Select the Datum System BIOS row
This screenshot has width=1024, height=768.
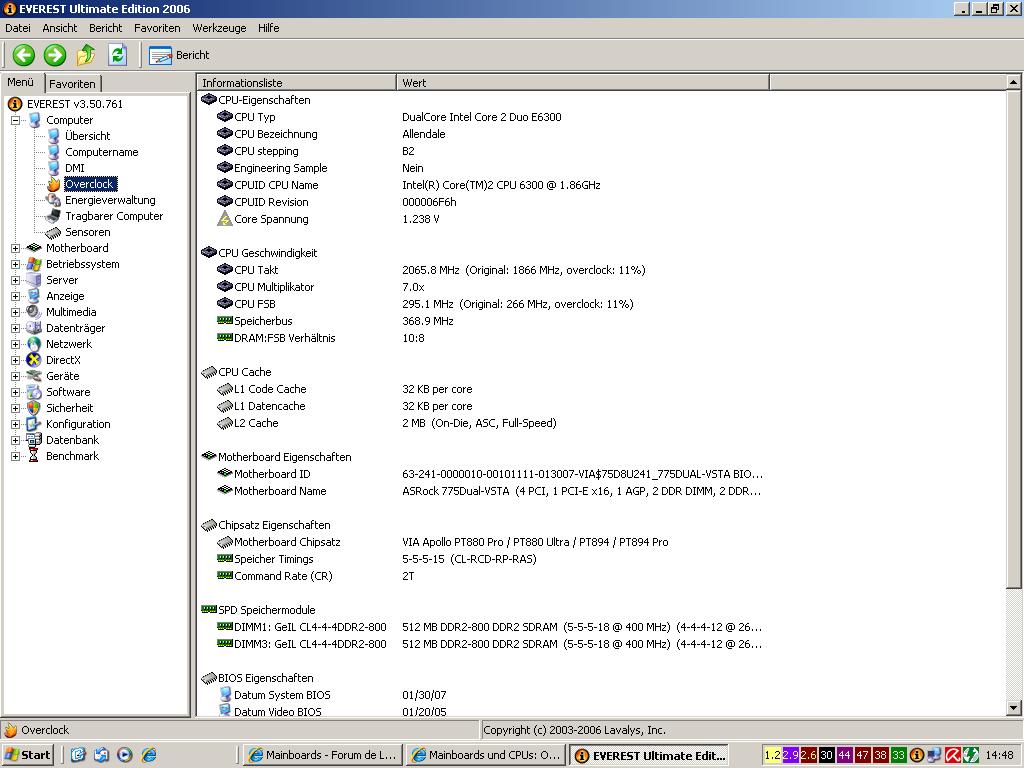pyautogui.click(x=483, y=694)
